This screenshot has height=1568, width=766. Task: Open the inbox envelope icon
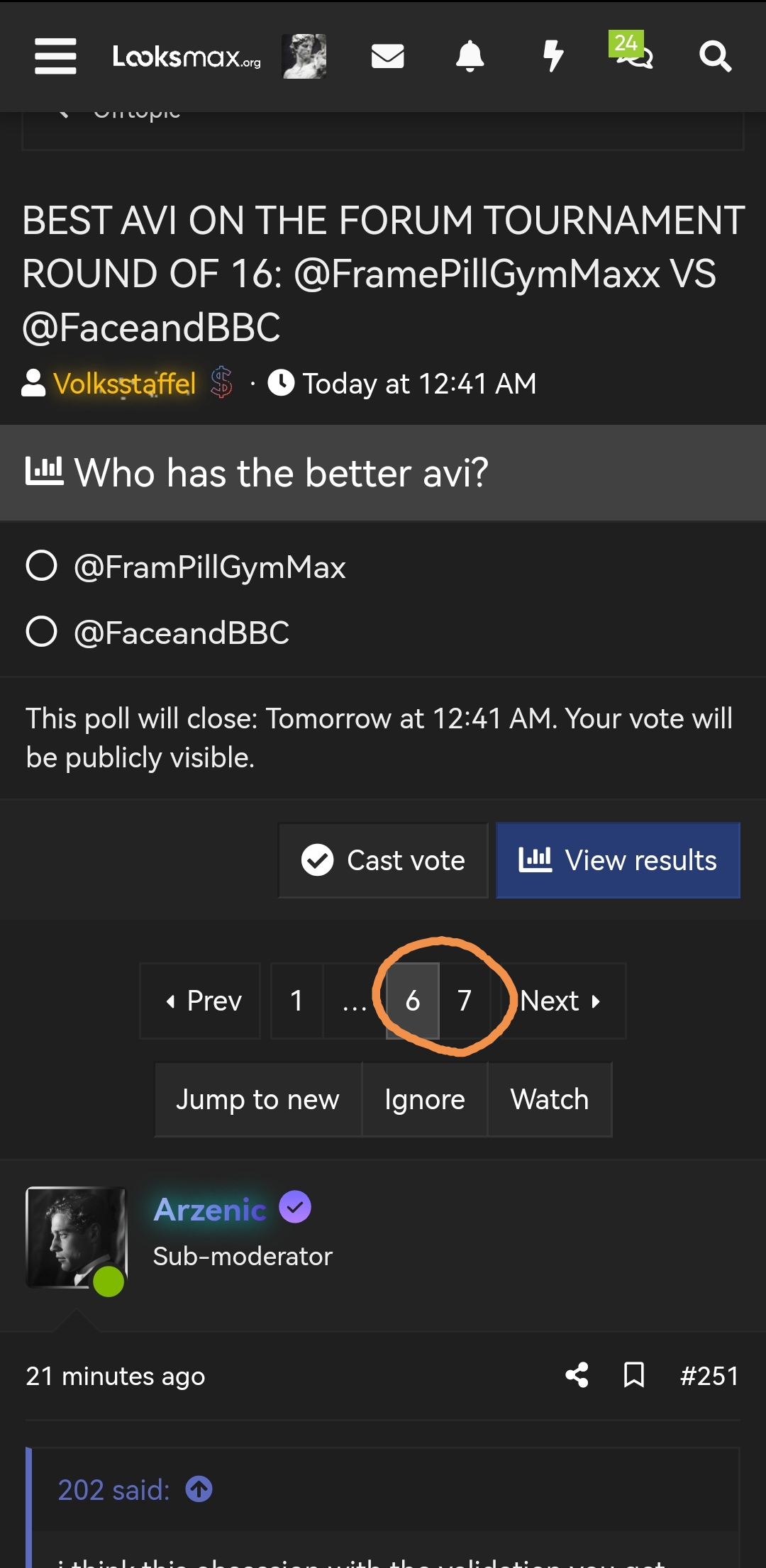387,56
